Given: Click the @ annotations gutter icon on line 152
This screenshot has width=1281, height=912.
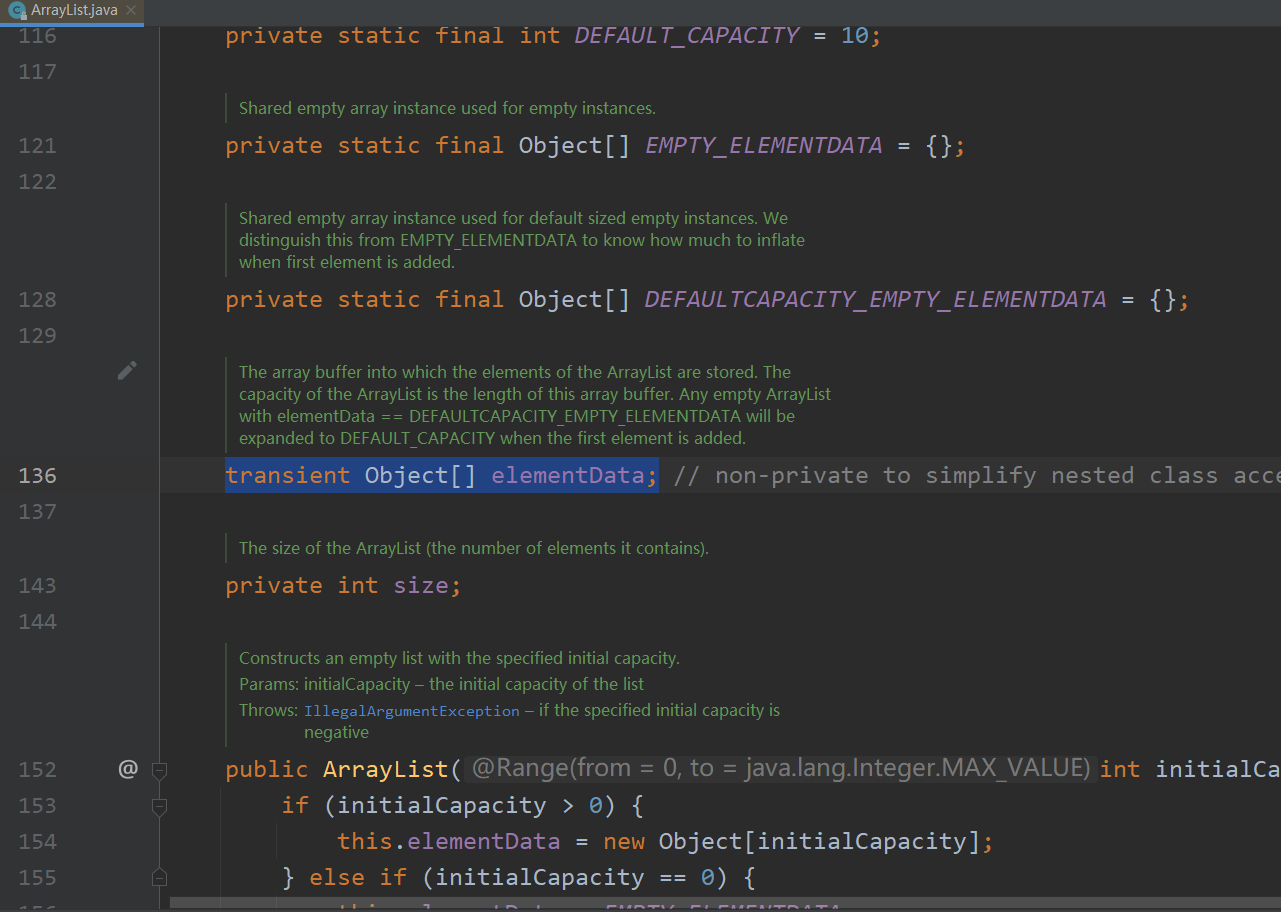Looking at the screenshot, I should (127, 769).
